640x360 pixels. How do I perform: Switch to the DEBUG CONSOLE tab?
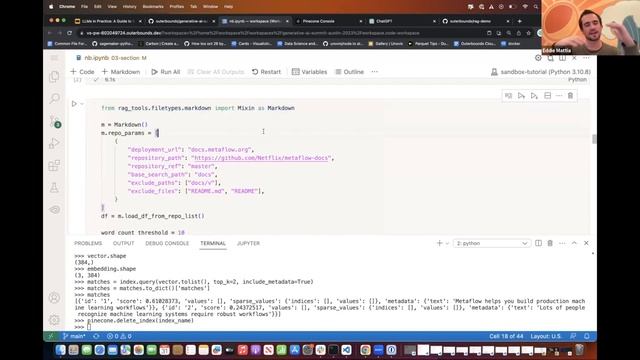[x=167, y=243]
